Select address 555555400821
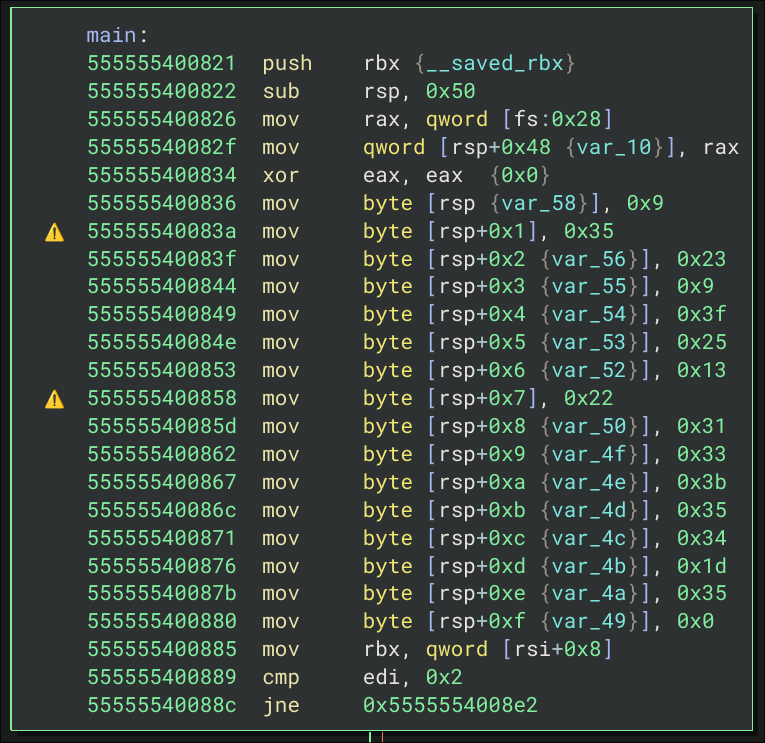 pyautogui.click(x=162, y=64)
